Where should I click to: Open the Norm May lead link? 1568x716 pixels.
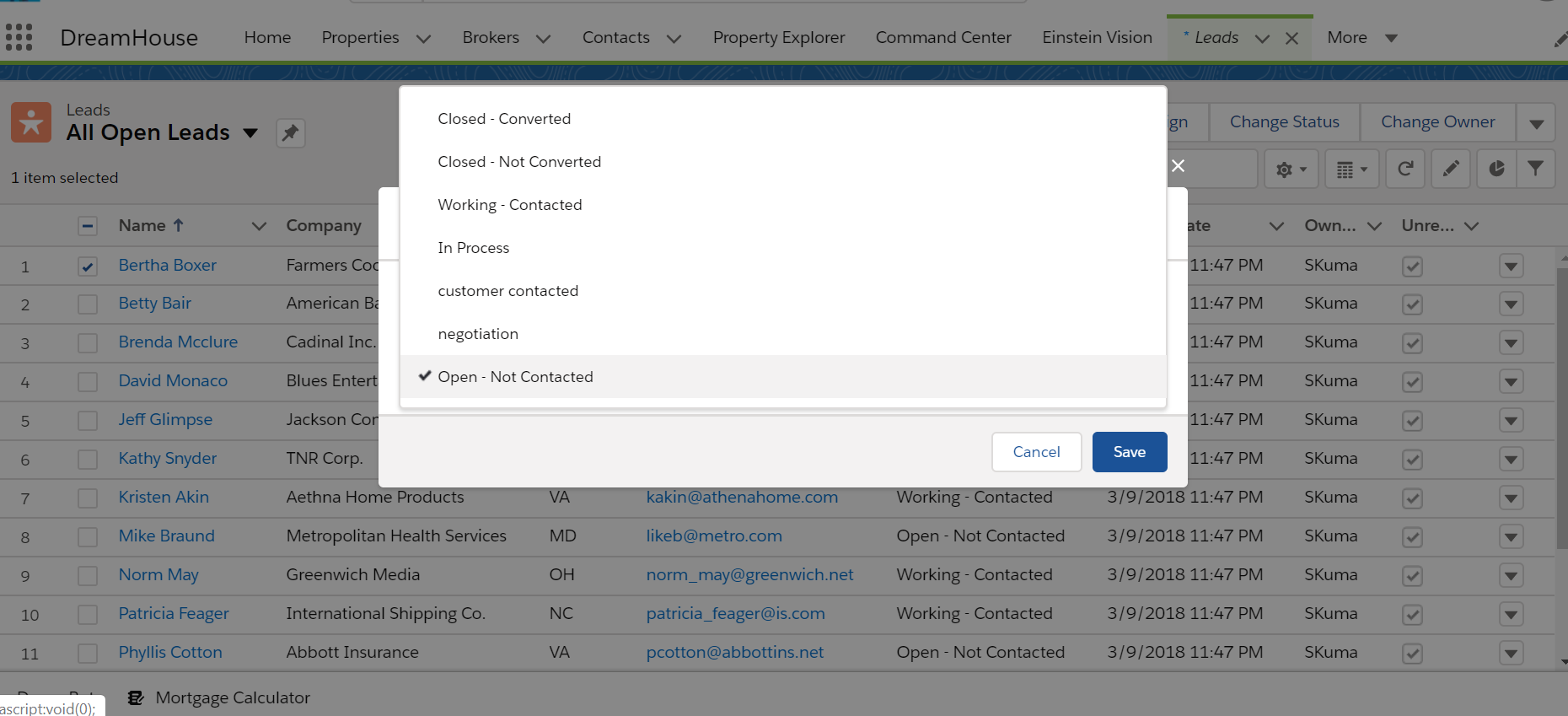click(158, 575)
